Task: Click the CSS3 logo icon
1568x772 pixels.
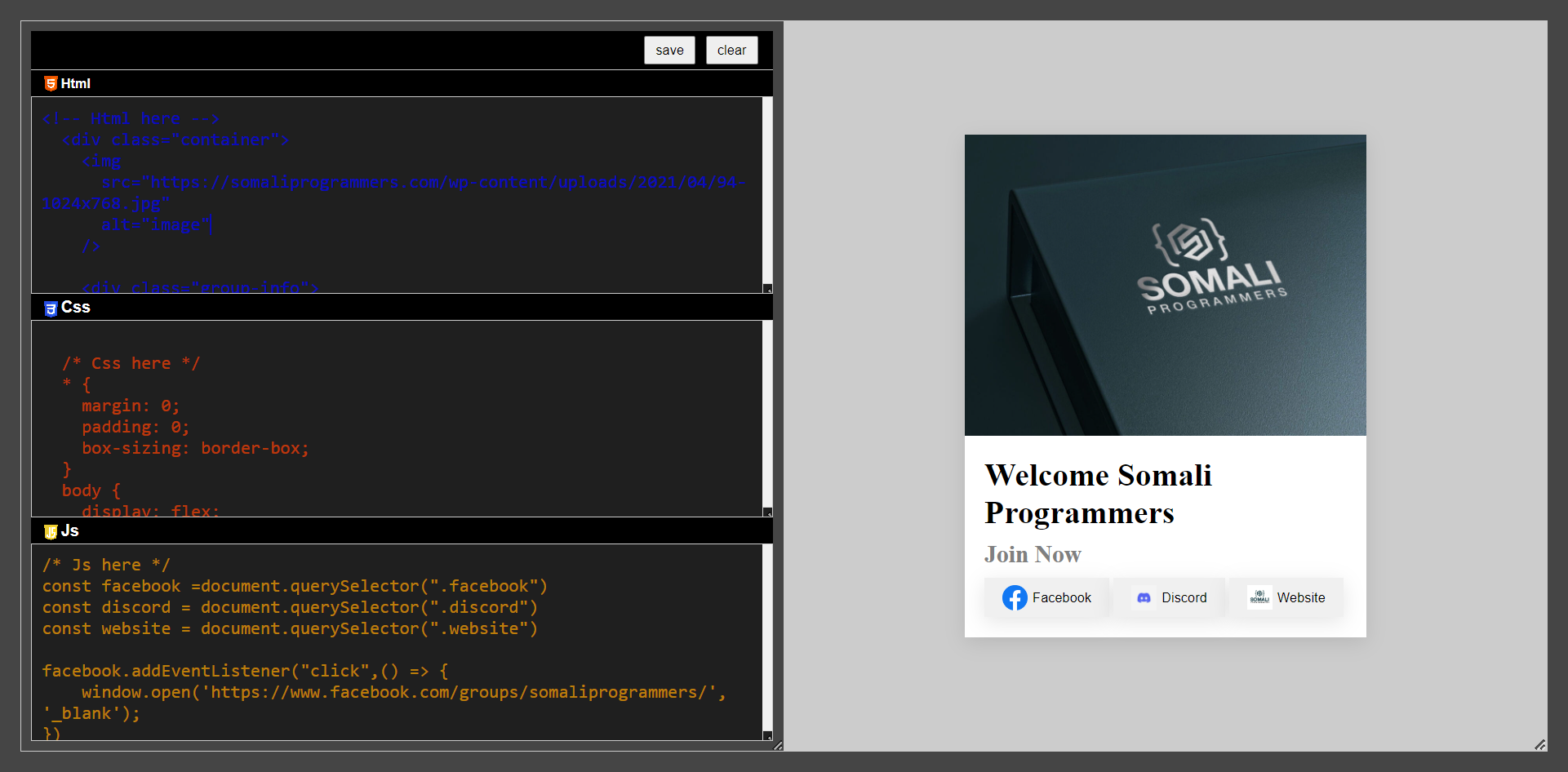Action: tap(51, 308)
